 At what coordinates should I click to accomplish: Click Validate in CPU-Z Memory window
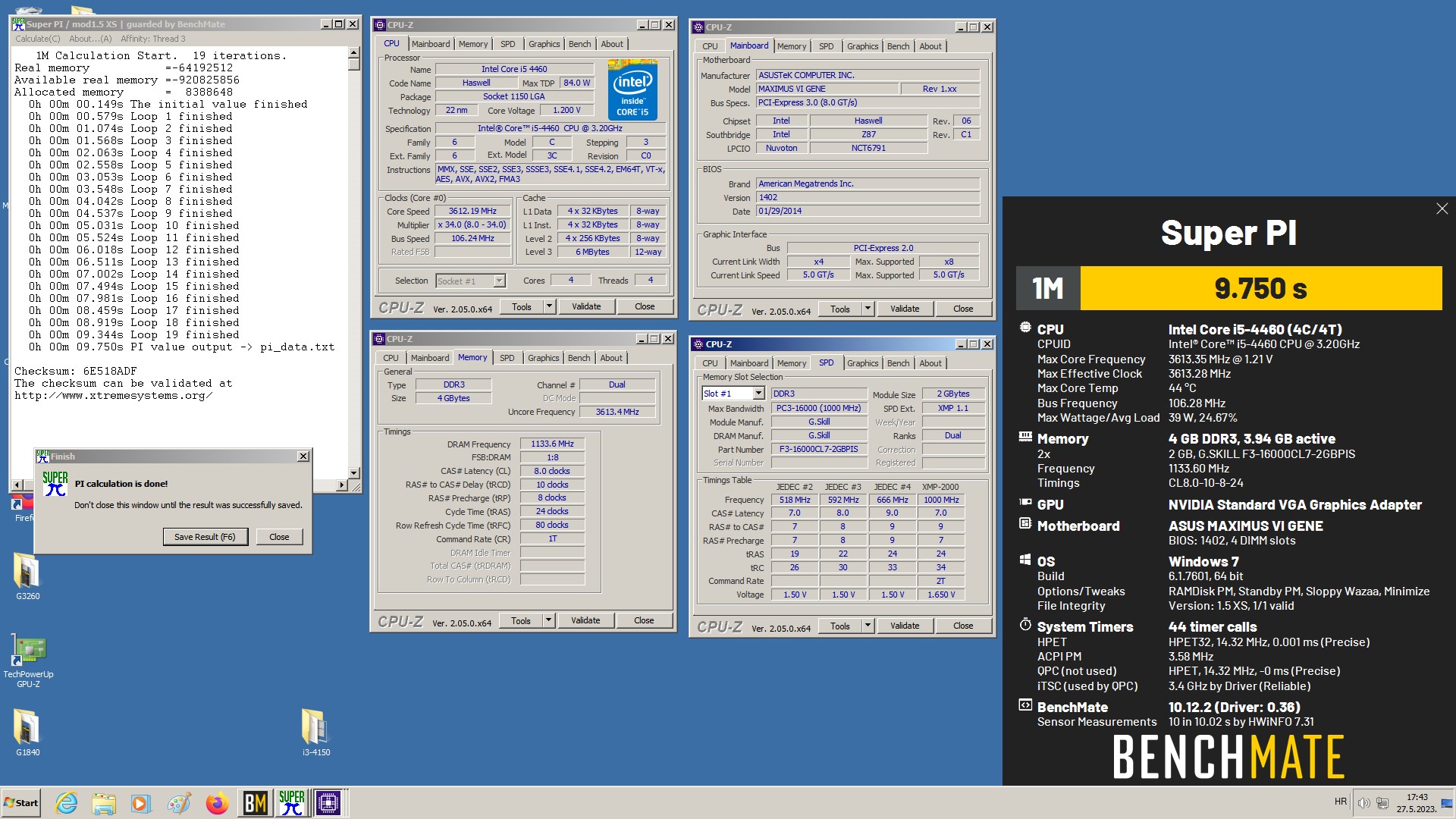pyautogui.click(x=585, y=620)
